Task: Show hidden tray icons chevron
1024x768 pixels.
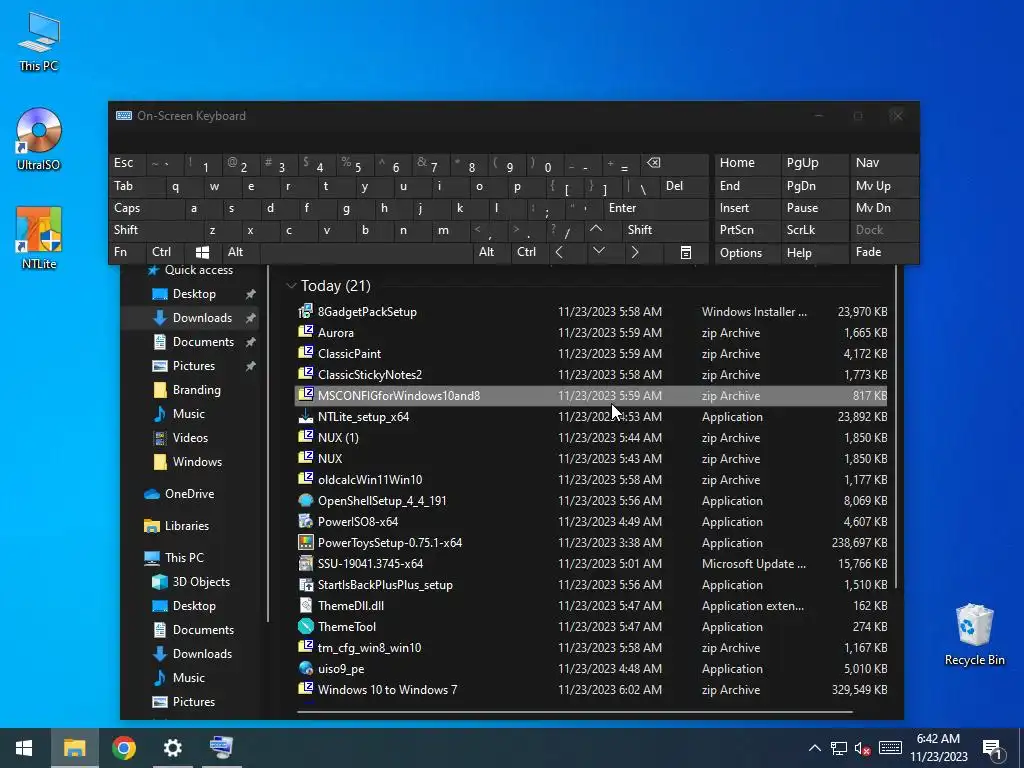Action: pyautogui.click(x=814, y=748)
